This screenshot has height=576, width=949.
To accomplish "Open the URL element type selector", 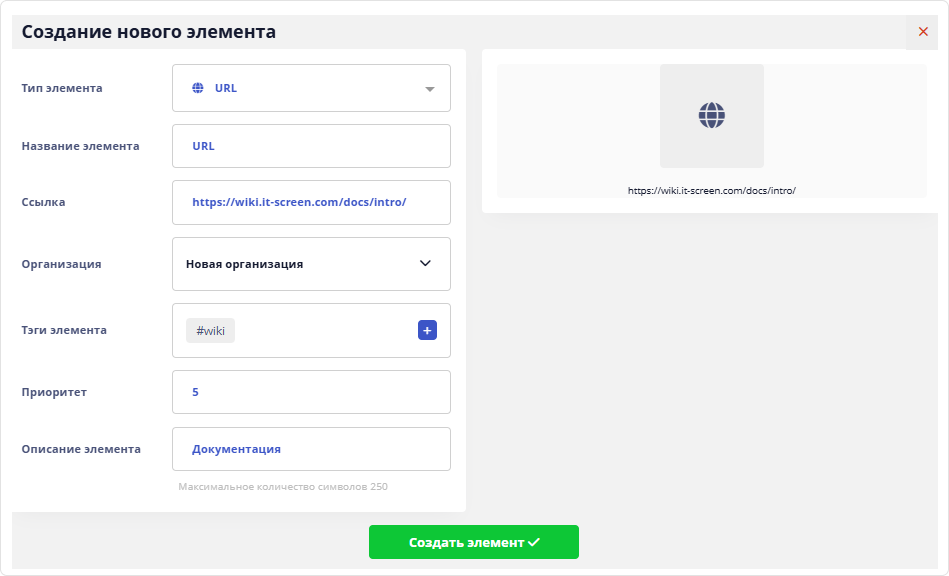I will click(311, 88).
